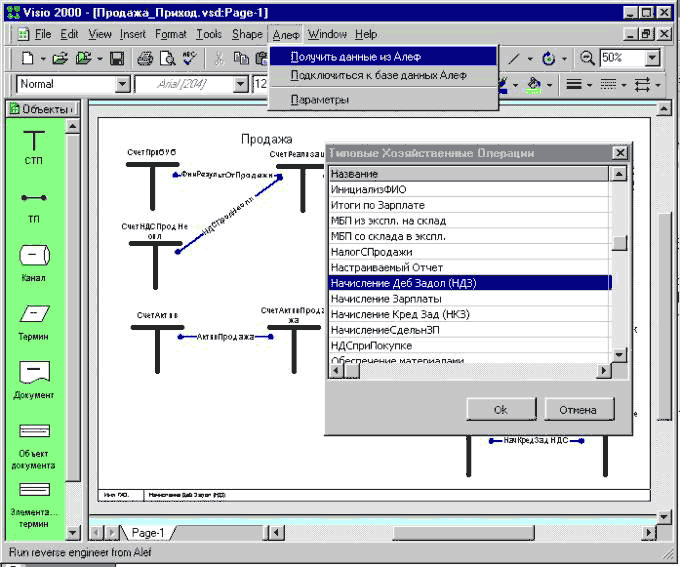Select МБП из экспл. на склад
The image size is (680, 567).
[x=469, y=220]
